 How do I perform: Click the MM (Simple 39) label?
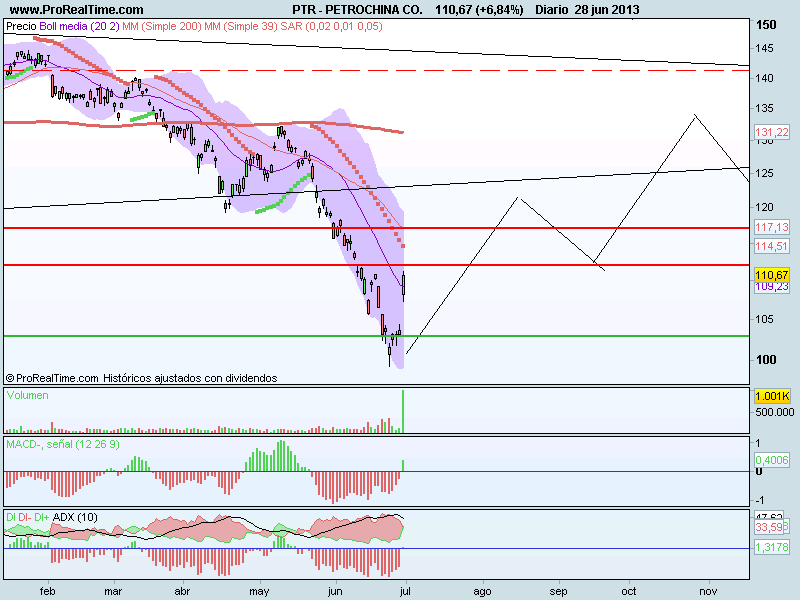pos(241,26)
